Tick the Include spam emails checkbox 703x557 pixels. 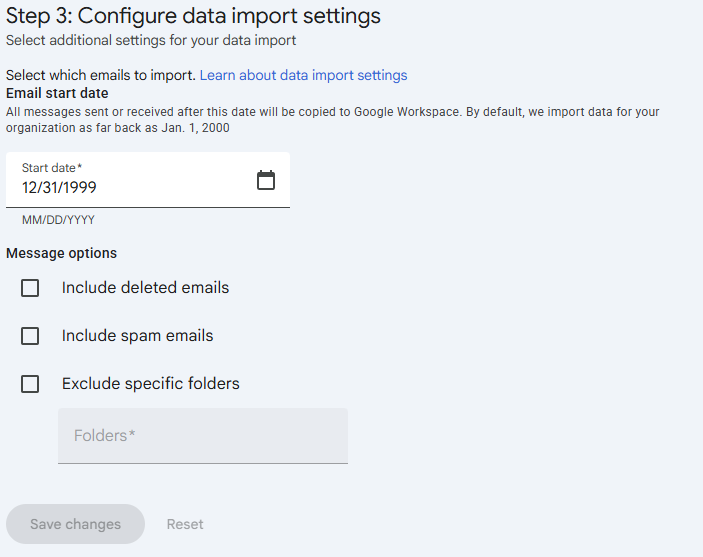click(30, 336)
